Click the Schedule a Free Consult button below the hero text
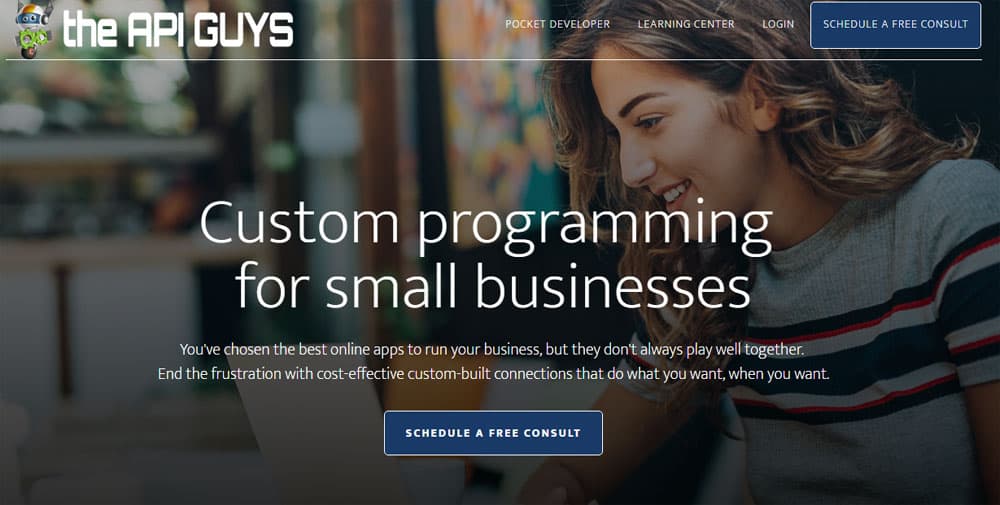 click(493, 433)
